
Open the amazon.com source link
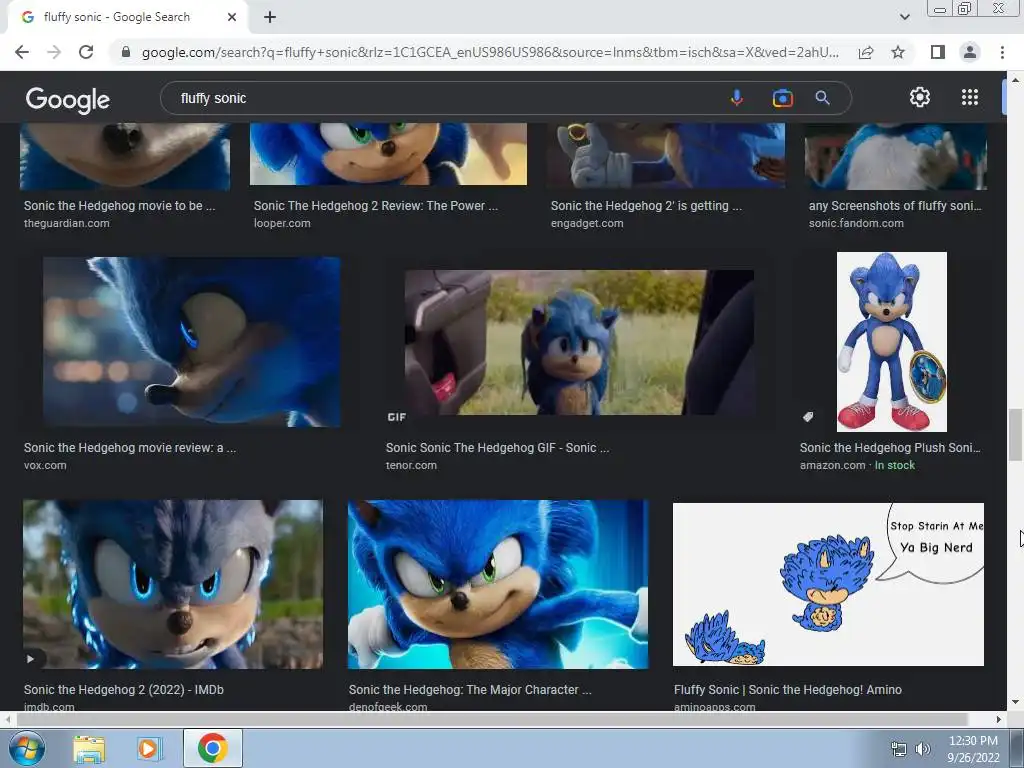click(x=832, y=466)
